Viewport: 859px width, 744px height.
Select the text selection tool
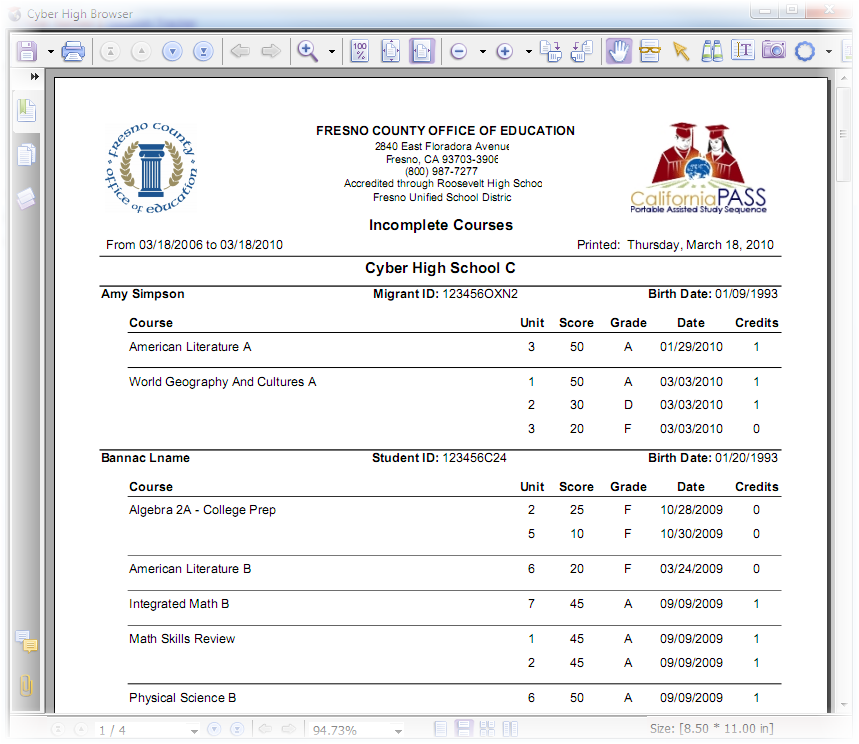click(x=742, y=50)
